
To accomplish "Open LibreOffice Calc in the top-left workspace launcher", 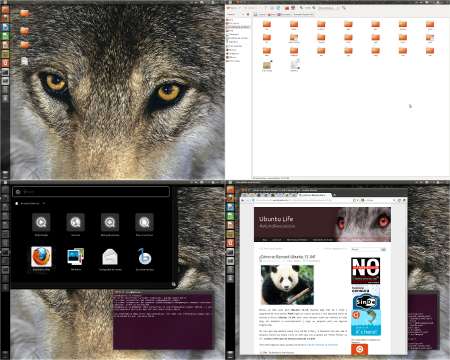I will coord(6,36).
